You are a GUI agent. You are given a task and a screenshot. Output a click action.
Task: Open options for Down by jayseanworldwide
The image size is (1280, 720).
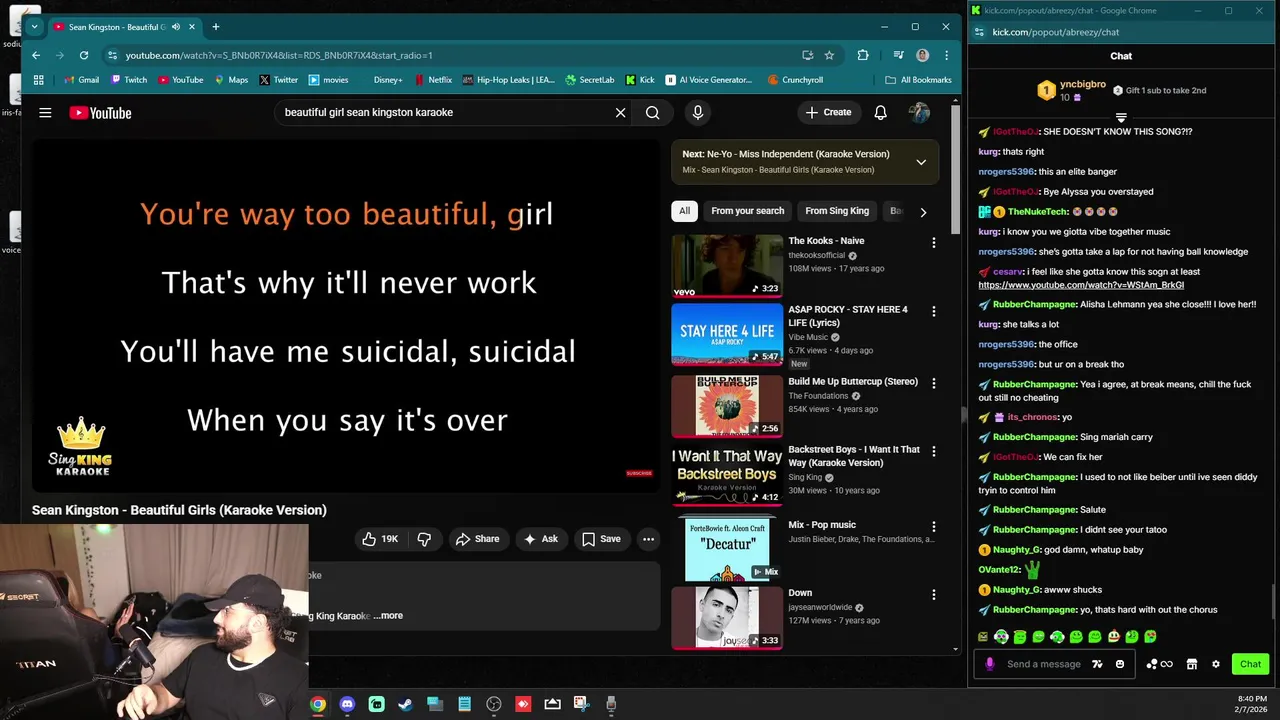pos(934,595)
